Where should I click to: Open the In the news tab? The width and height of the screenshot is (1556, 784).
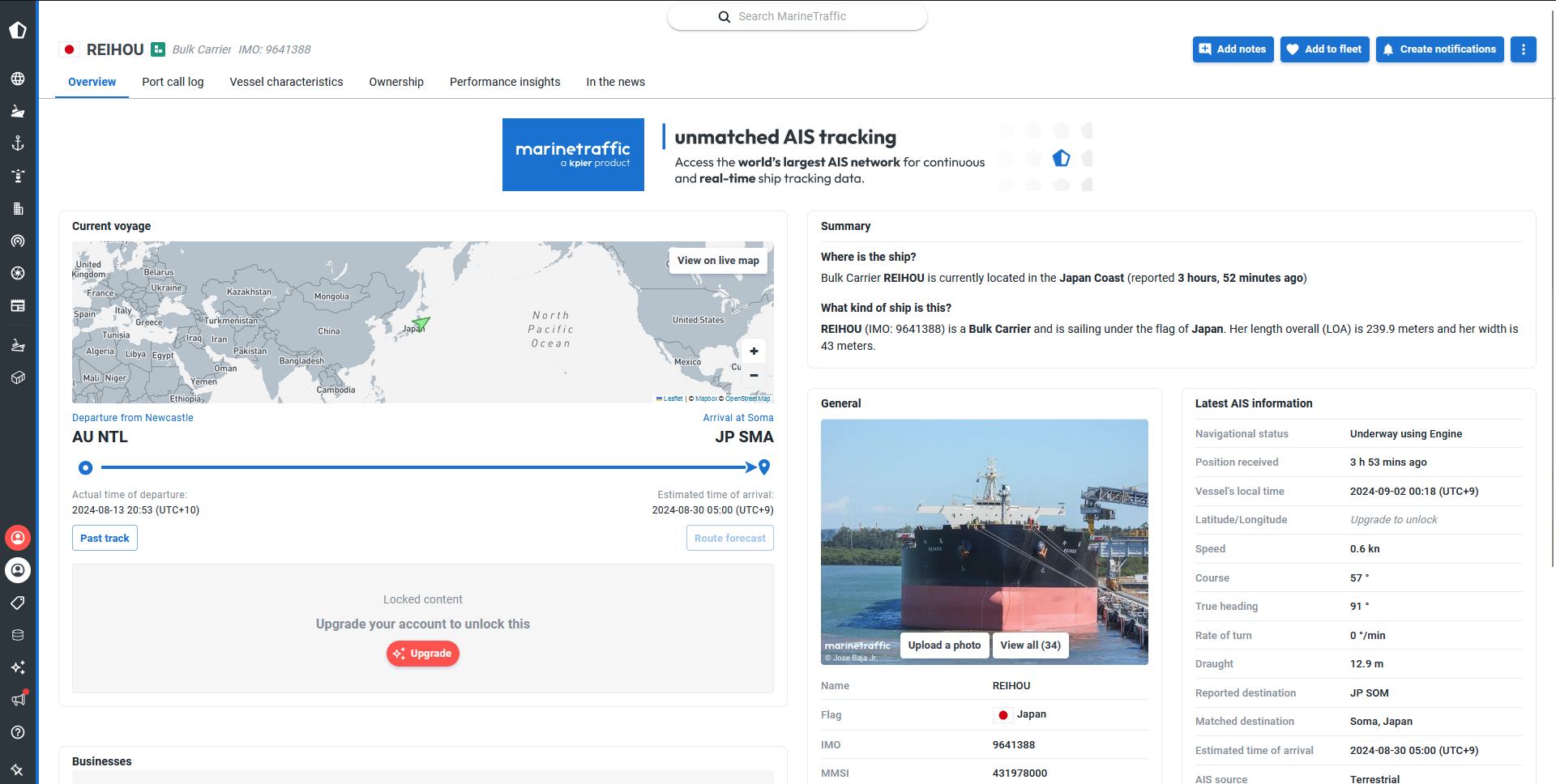tap(616, 82)
